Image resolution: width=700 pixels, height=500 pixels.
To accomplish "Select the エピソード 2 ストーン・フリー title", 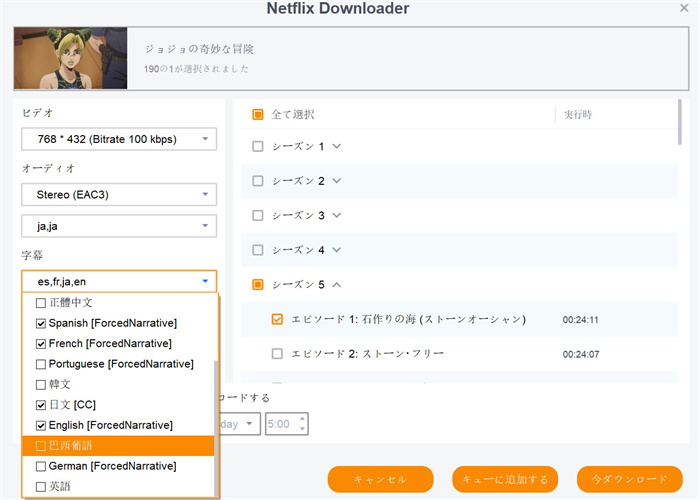I will point(367,354).
